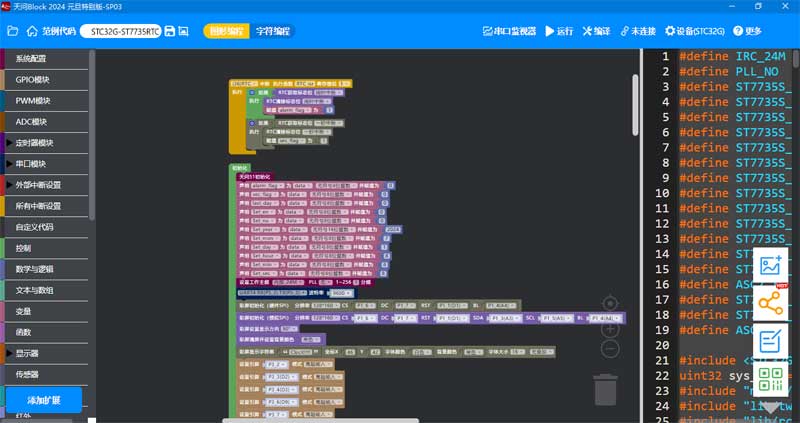The width and height of the screenshot is (800, 423).
Task: Click code line 2 #define PLL_NO
Action: [x=729, y=71]
